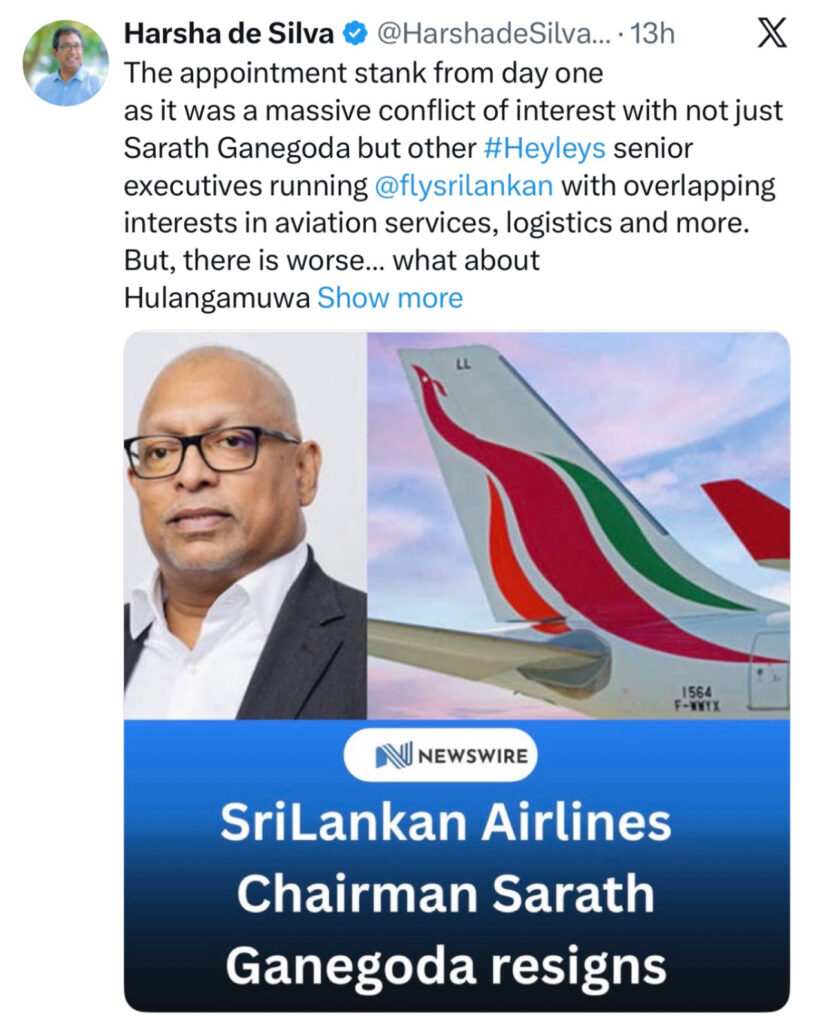Click the LL letters atop the tail
The height and width of the screenshot is (1024, 827).
[461, 365]
